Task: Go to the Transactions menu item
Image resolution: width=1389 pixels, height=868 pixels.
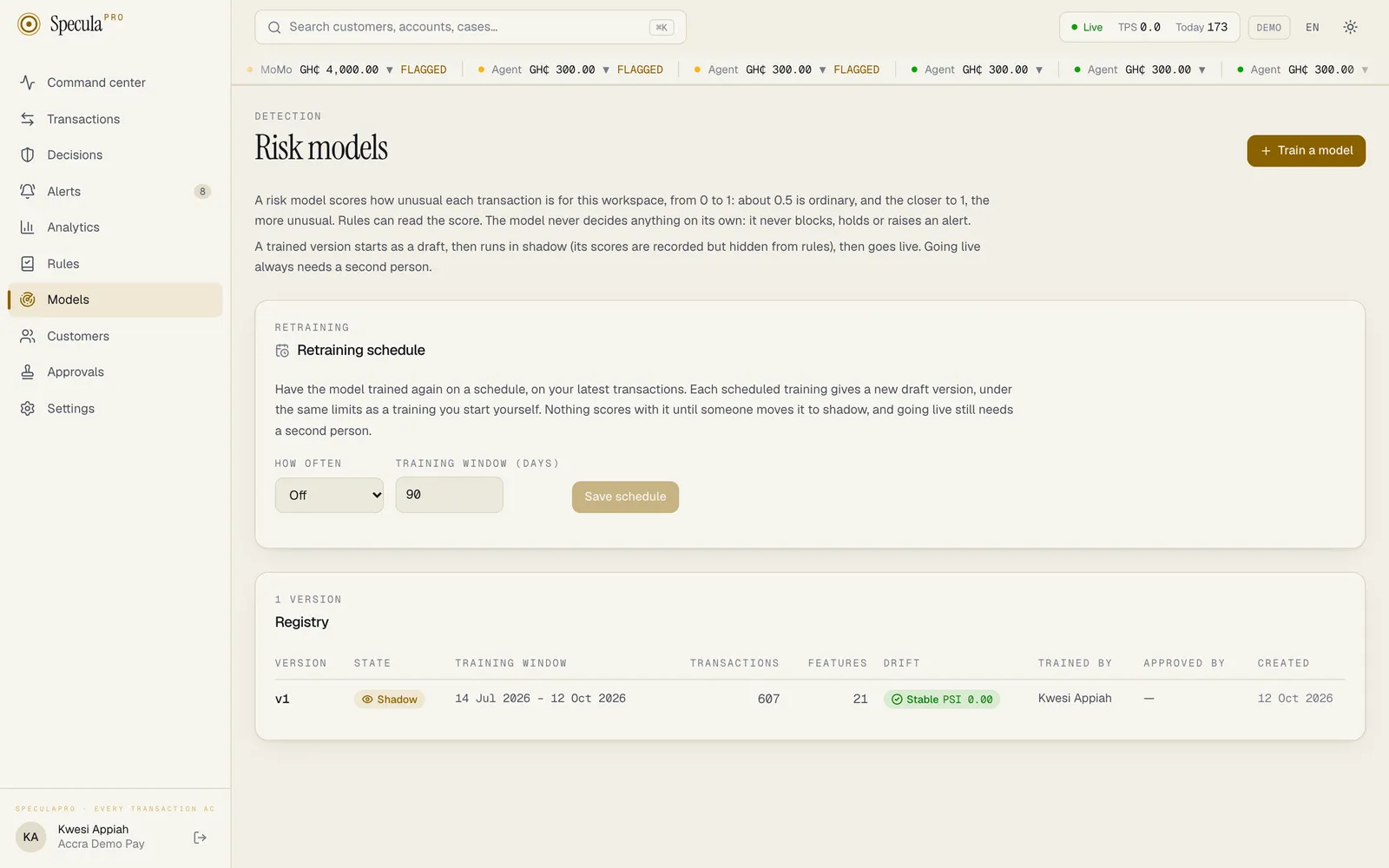Action: [115, 119]
